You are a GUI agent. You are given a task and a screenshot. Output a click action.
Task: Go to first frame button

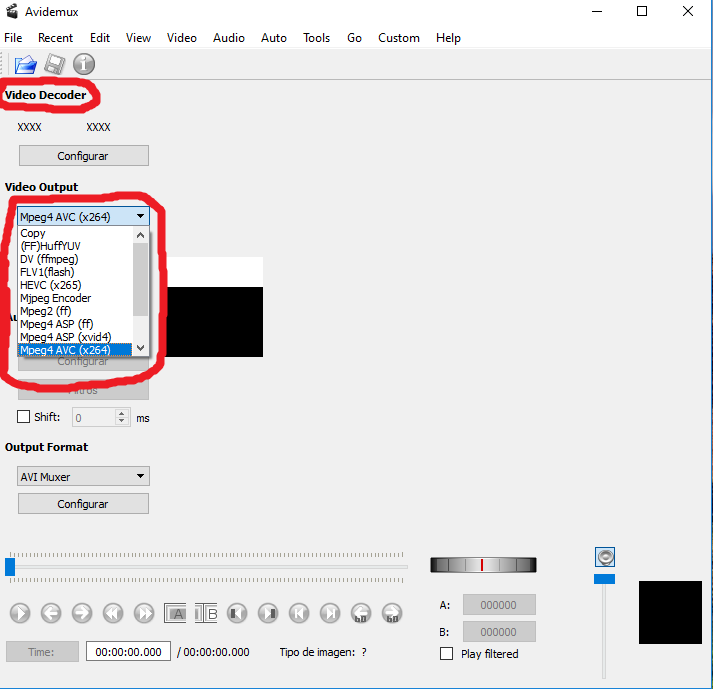click(x=299, y=613)
